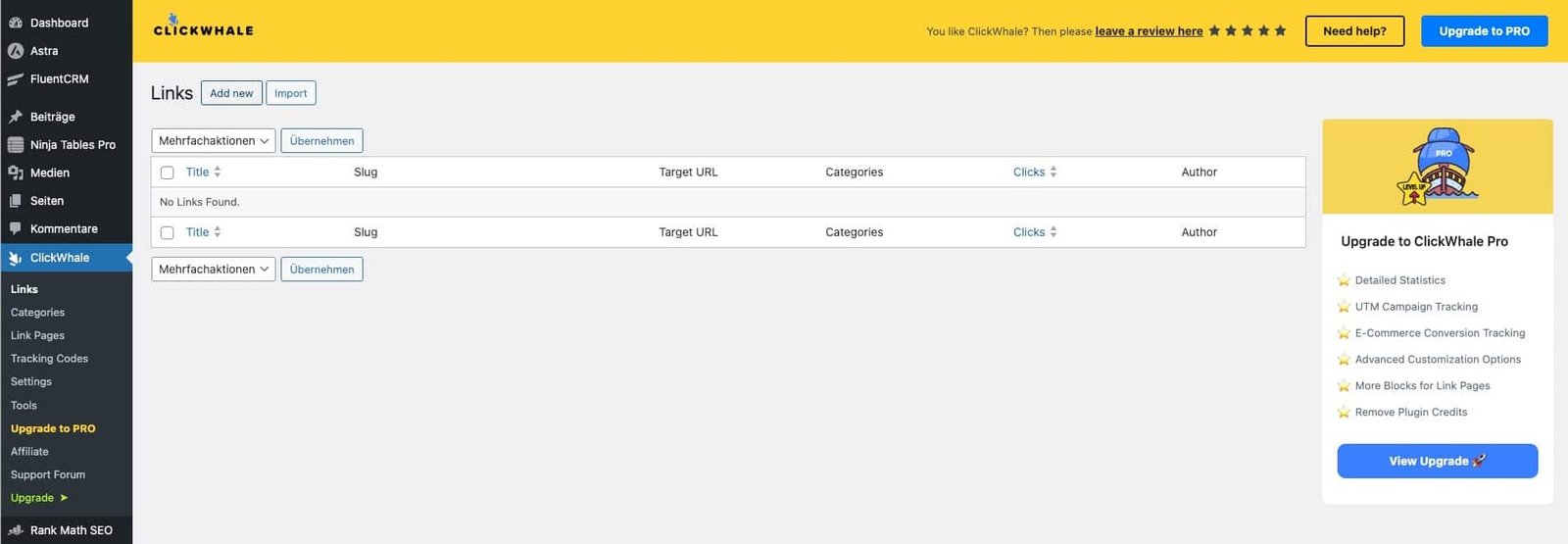Image resolution: width=1568 pixels, height=544 pixels.
Task: Open Medien via its media icon
Action: [x=16, y=173]
